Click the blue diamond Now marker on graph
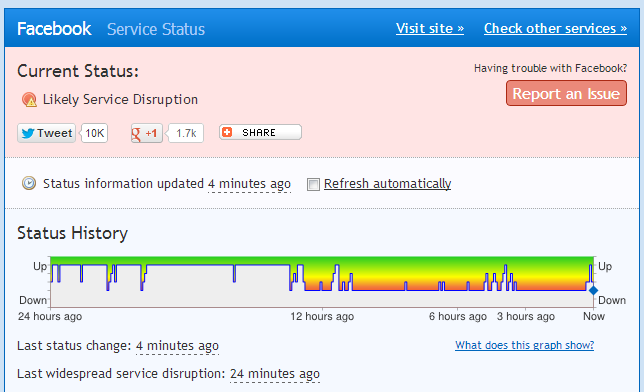644x392 pixels. [593, 290]
